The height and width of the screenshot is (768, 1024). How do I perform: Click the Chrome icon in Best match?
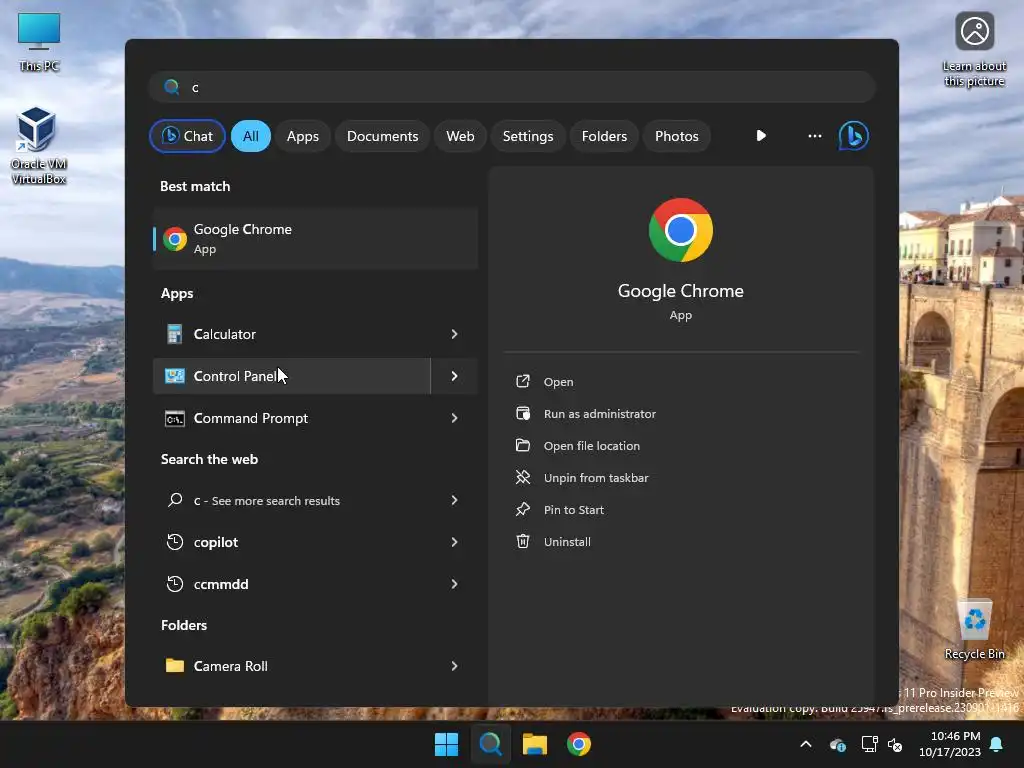(174, 239)
